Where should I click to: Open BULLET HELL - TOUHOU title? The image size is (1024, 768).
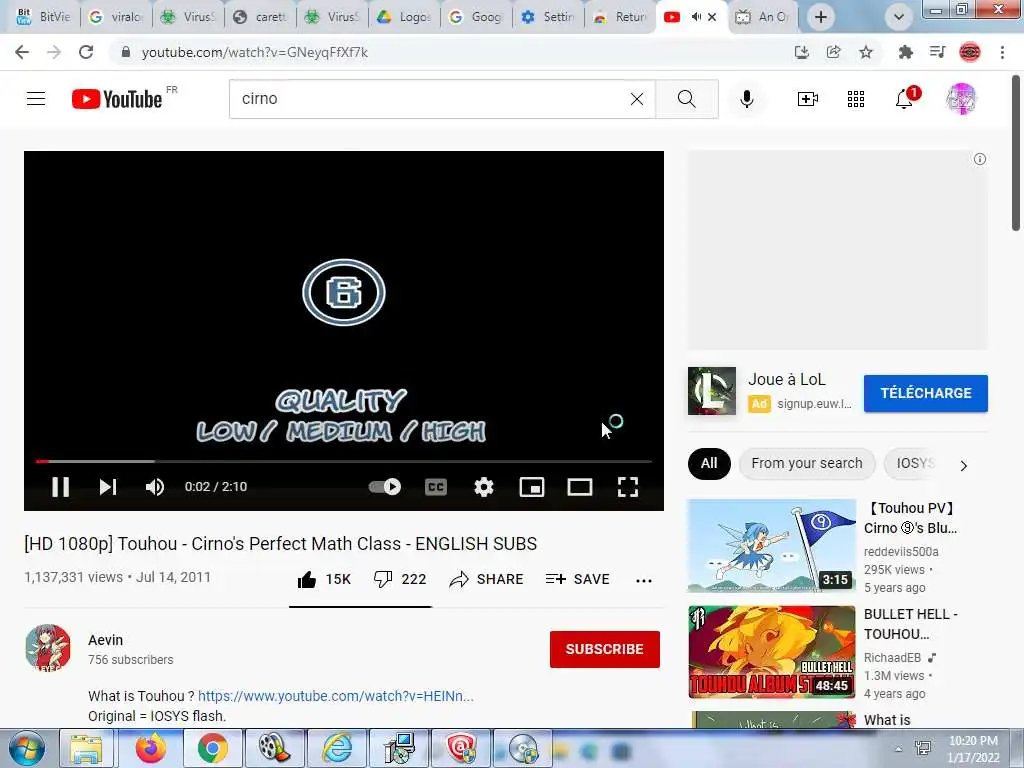pos(911,624)
